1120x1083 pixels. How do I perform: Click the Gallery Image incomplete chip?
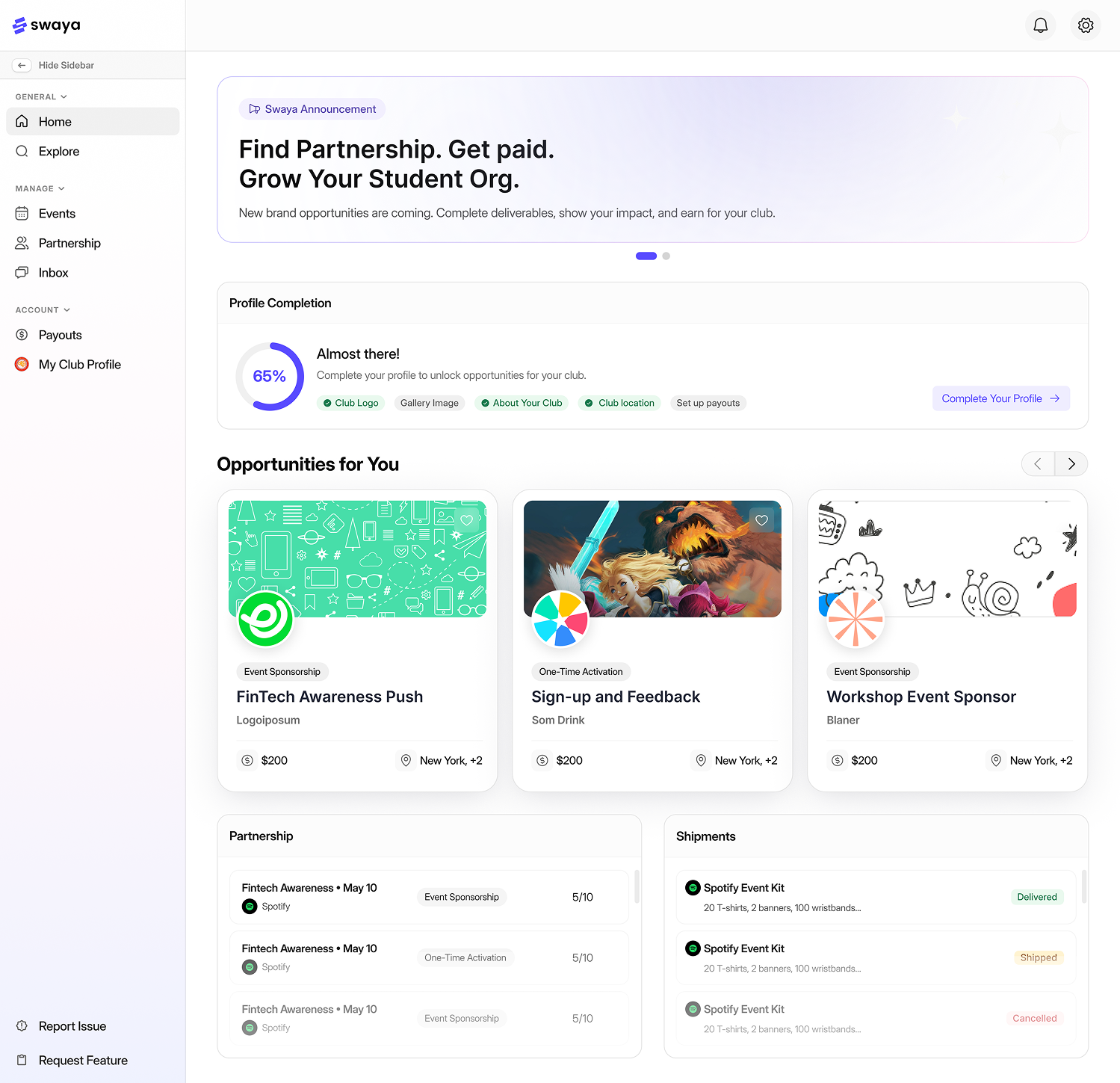[430, 403]
